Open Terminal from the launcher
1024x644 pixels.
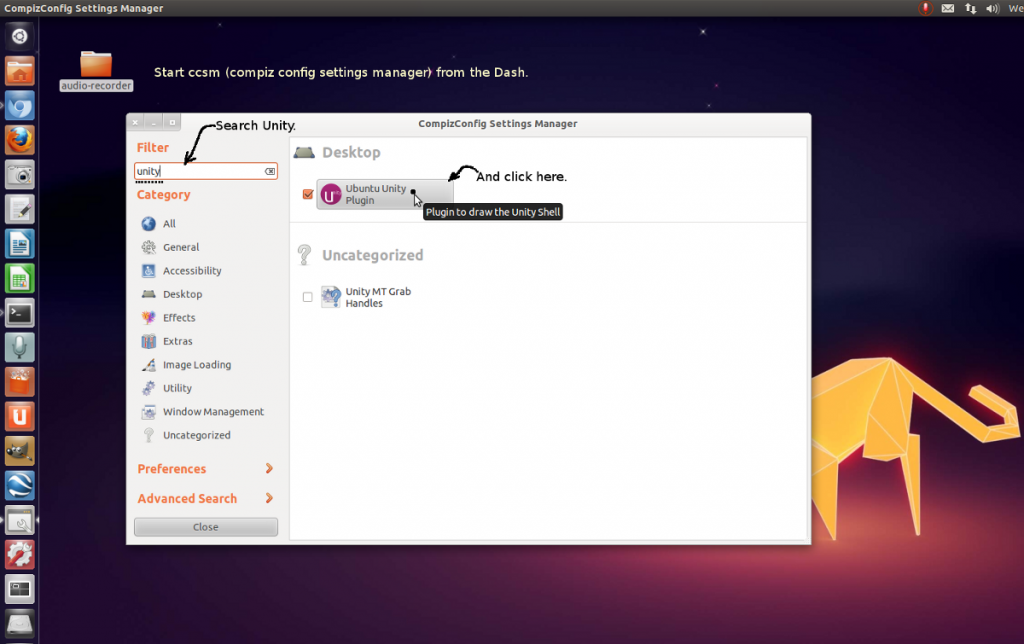point(20,314)
